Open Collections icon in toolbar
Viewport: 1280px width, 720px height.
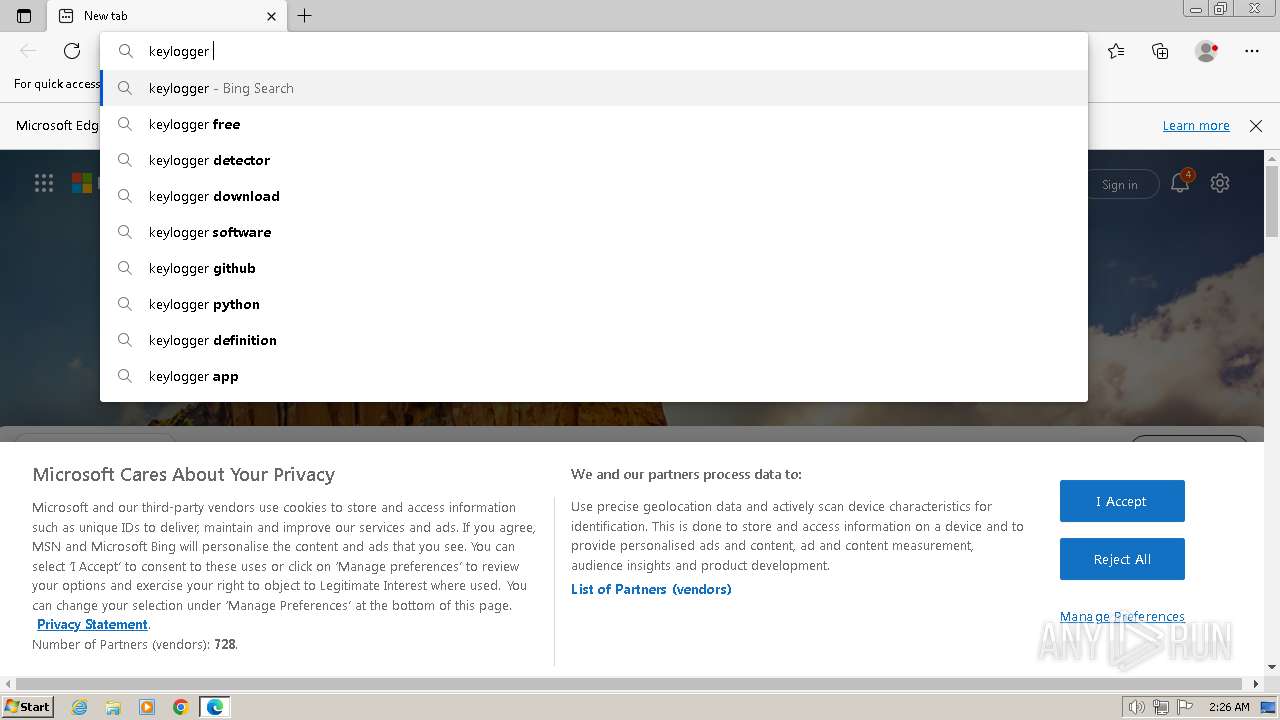coord(1160,51)
